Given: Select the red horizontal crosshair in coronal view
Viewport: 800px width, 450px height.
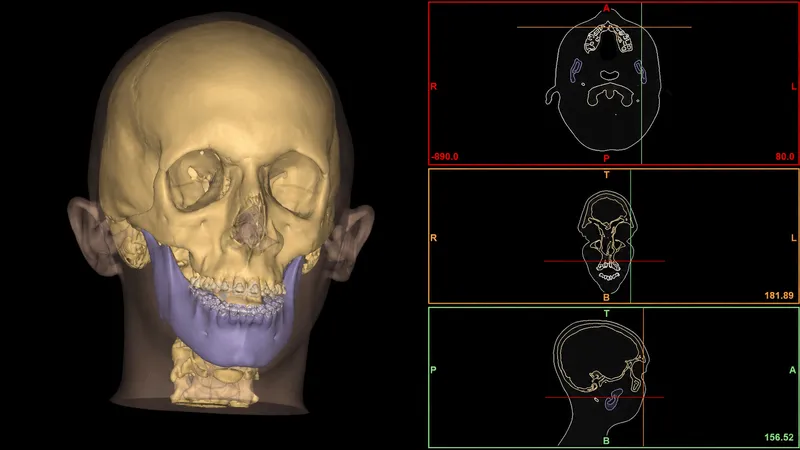Looking at the screenshot, I should [604, 261].
